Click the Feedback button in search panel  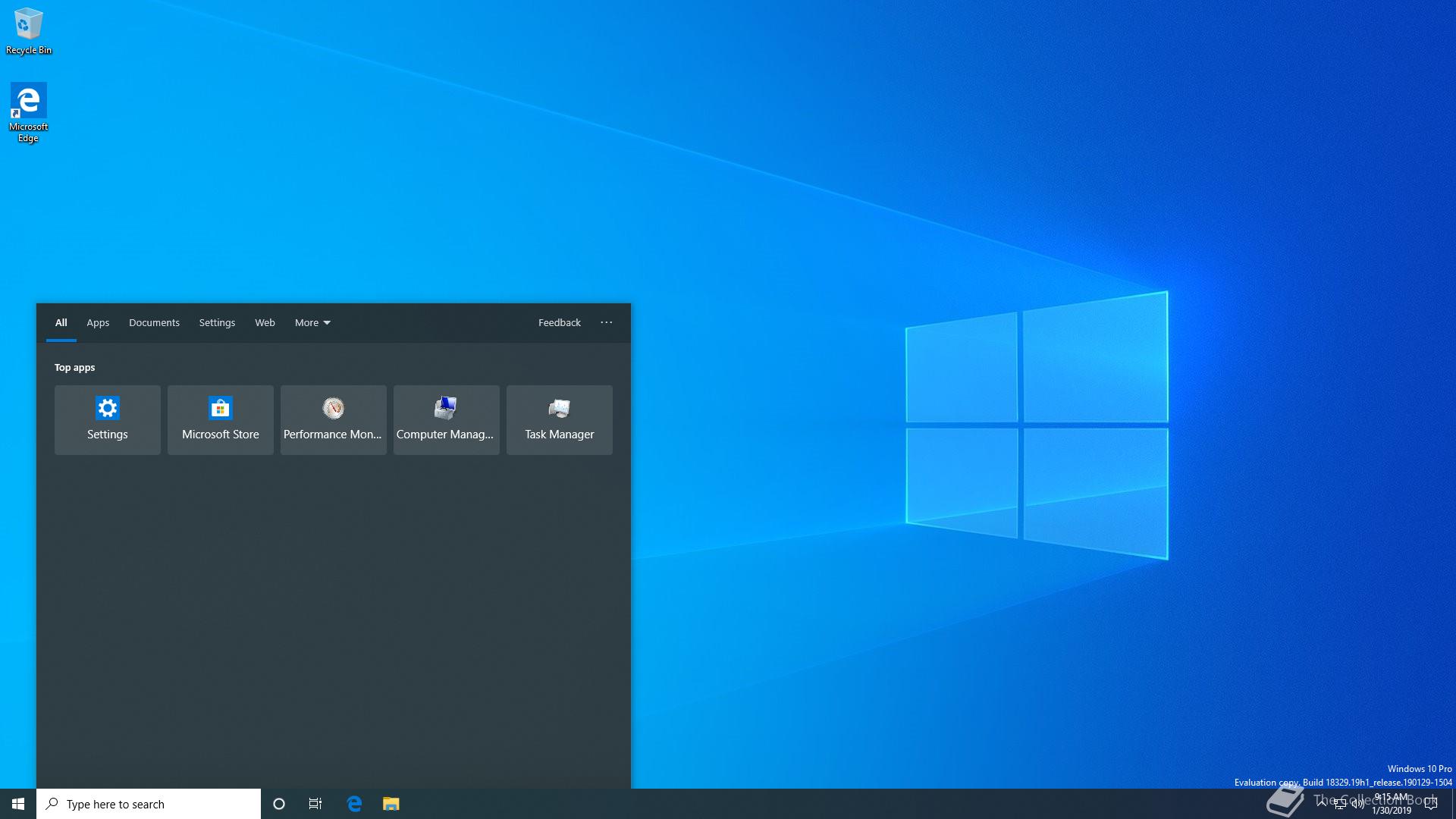point(559,322)
